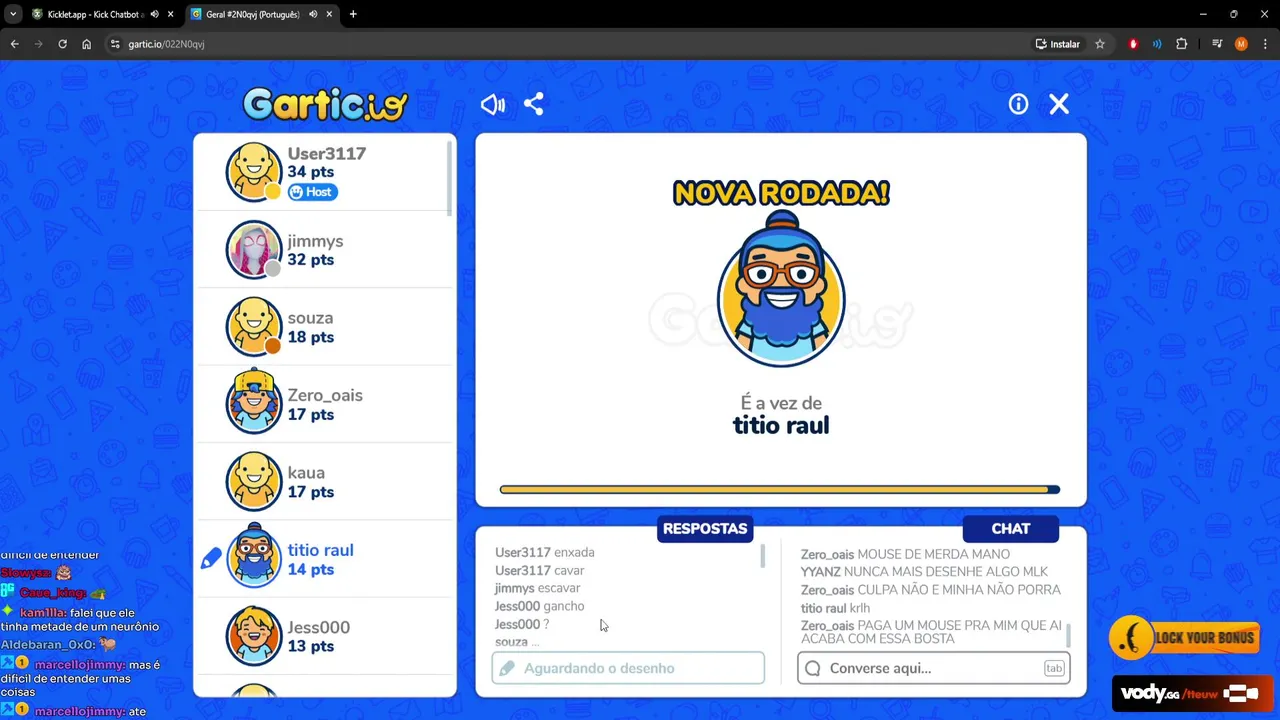The height and width of the screenshot is (720, 1280).
Task: Leave the room with the X icon
Action: tap(1059, 104)
